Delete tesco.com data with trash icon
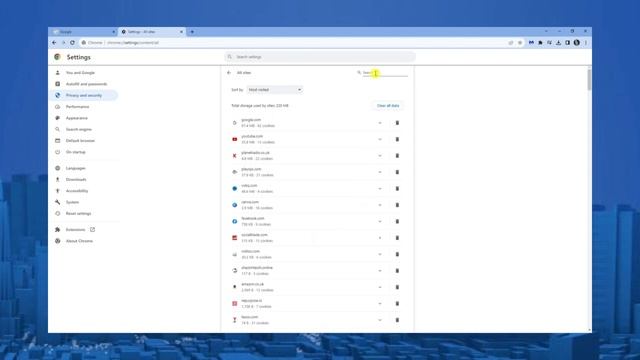 (x=397, y=320)
